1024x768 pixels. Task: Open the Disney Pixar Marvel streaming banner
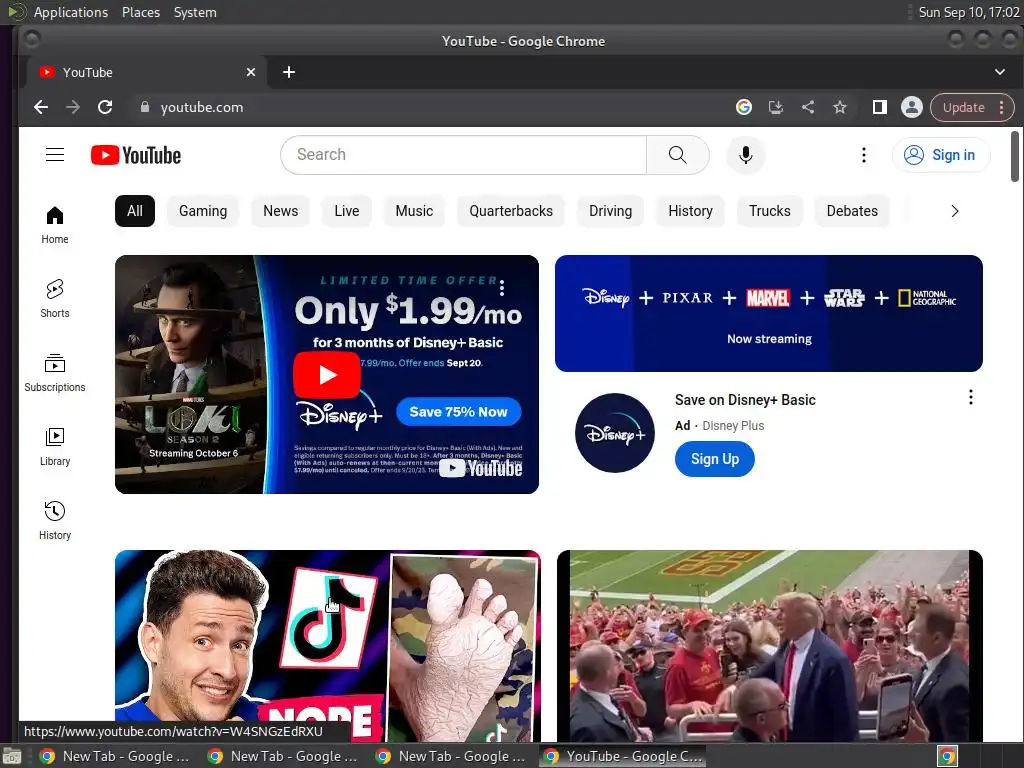tap(769, 313)
